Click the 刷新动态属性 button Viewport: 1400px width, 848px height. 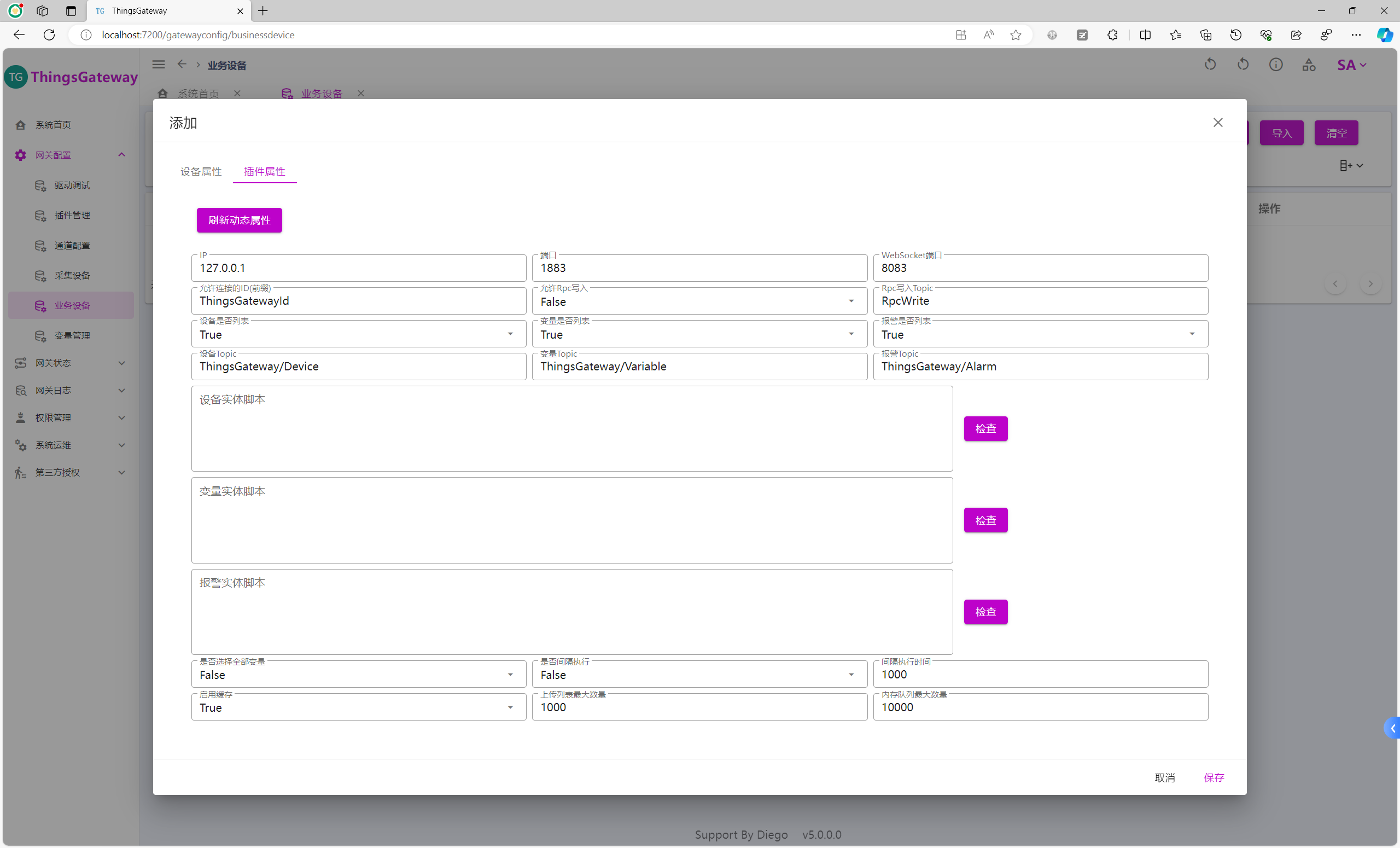coord(239,220)
